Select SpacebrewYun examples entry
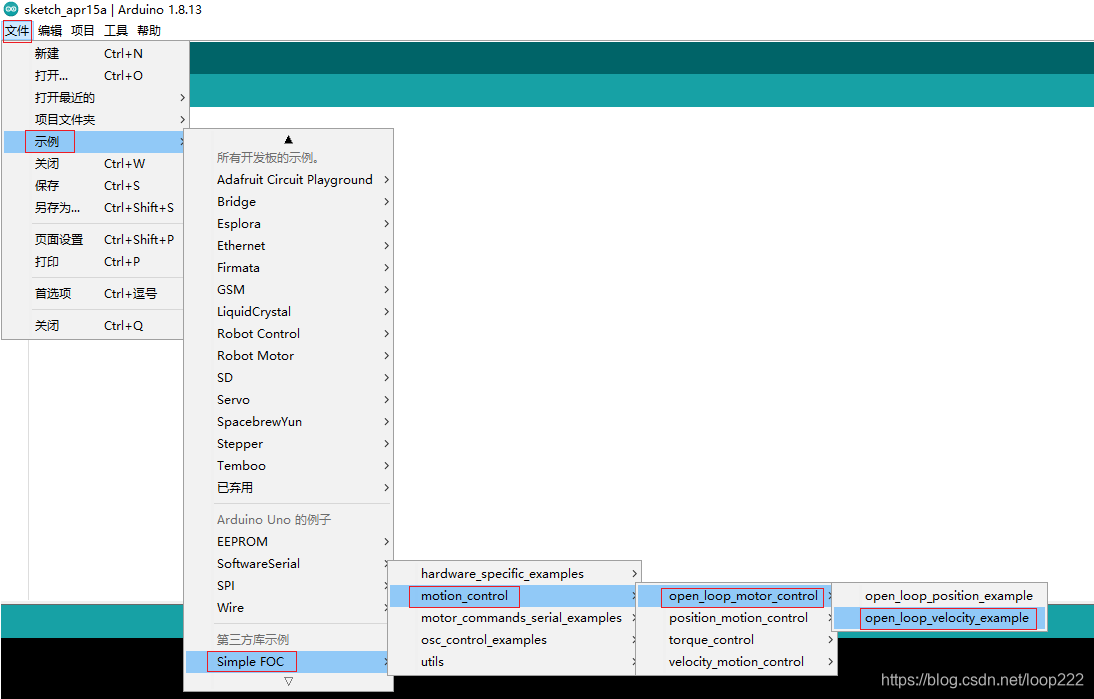The width and height of the screenshot is (1094, 699). (288, 421)
